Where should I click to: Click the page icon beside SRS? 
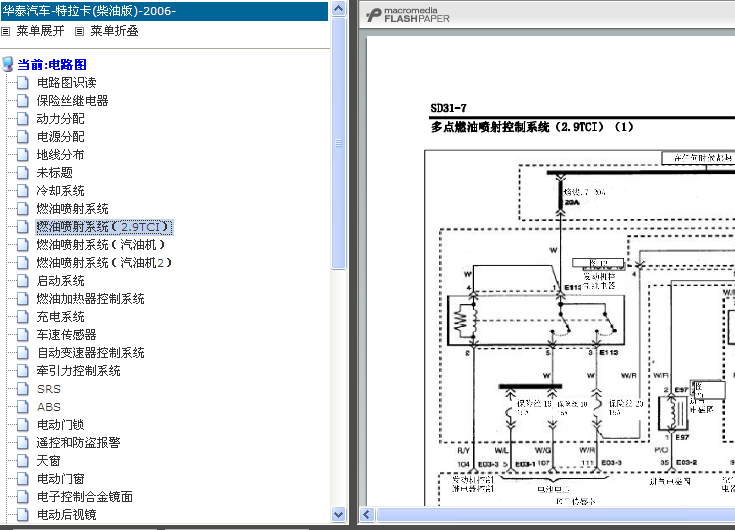click(x=23, y=389)
